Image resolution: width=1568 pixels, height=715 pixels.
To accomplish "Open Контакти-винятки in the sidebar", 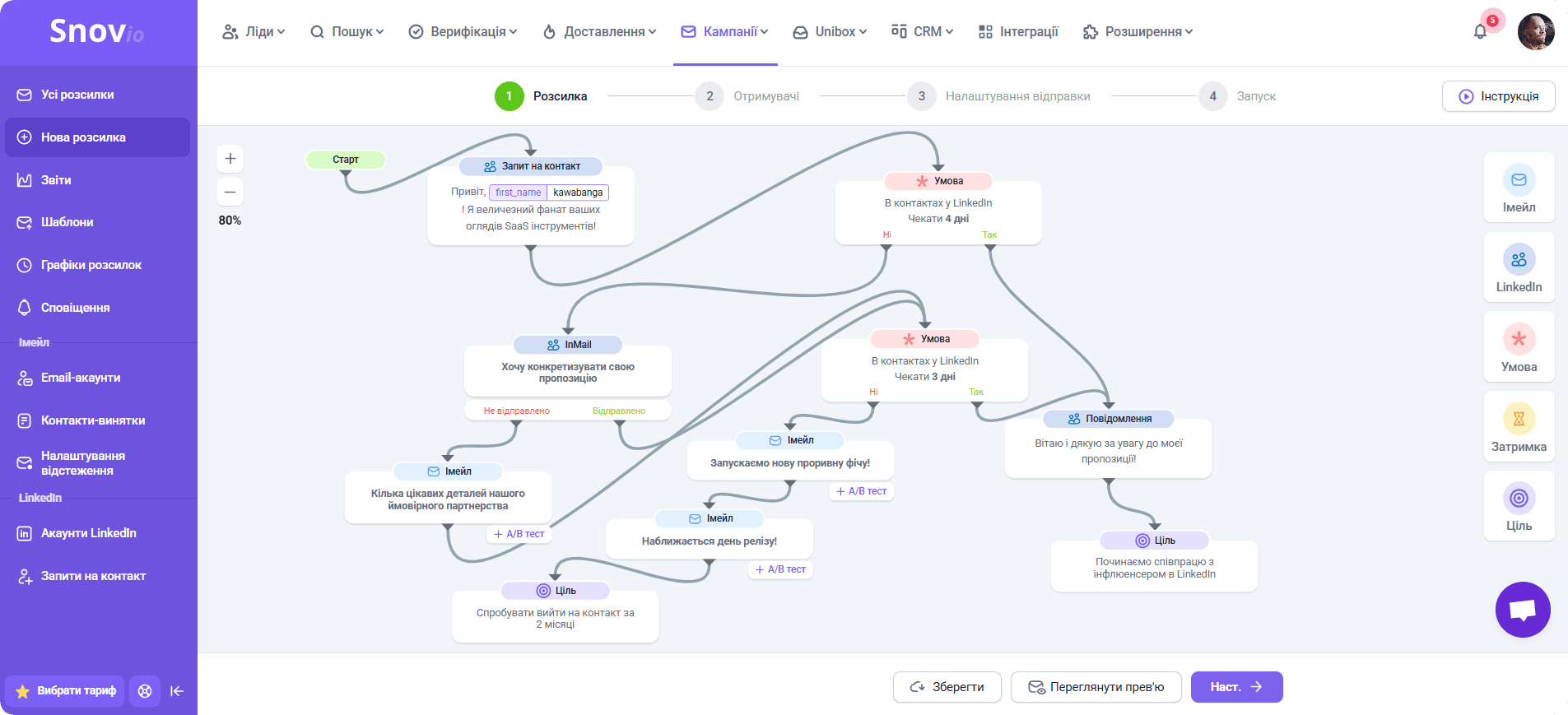I will pos(98,420).
